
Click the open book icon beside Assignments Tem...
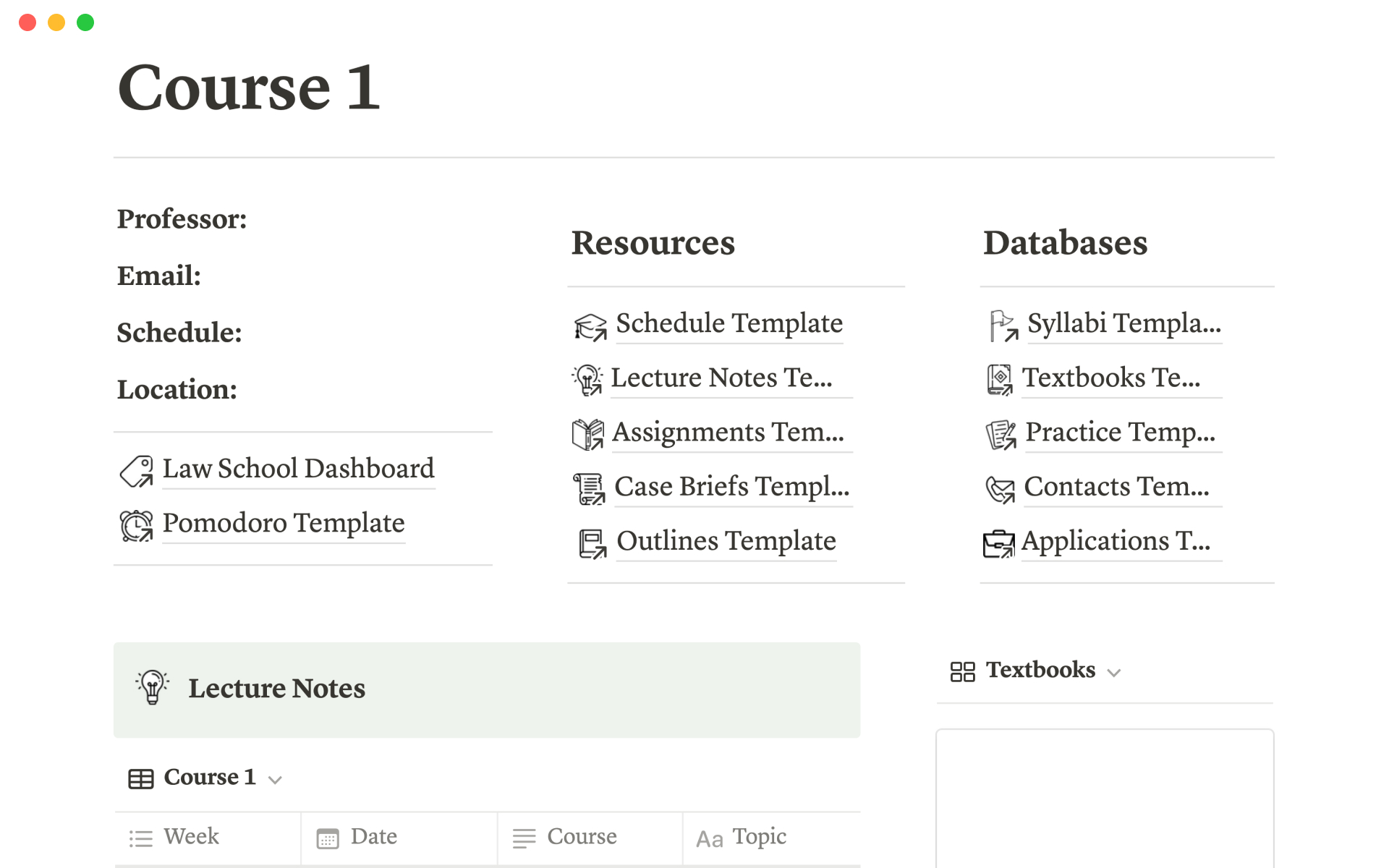[x=587, y=434]
